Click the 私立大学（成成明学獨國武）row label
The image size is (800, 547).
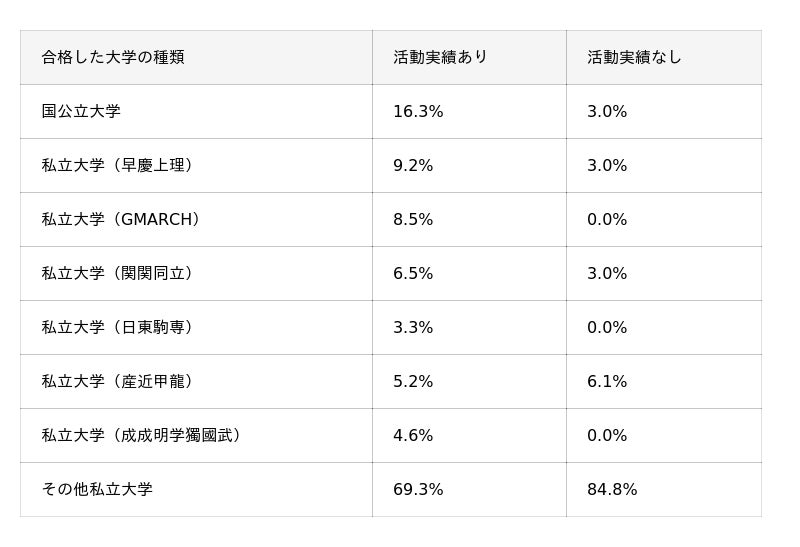tap(141, 435)
